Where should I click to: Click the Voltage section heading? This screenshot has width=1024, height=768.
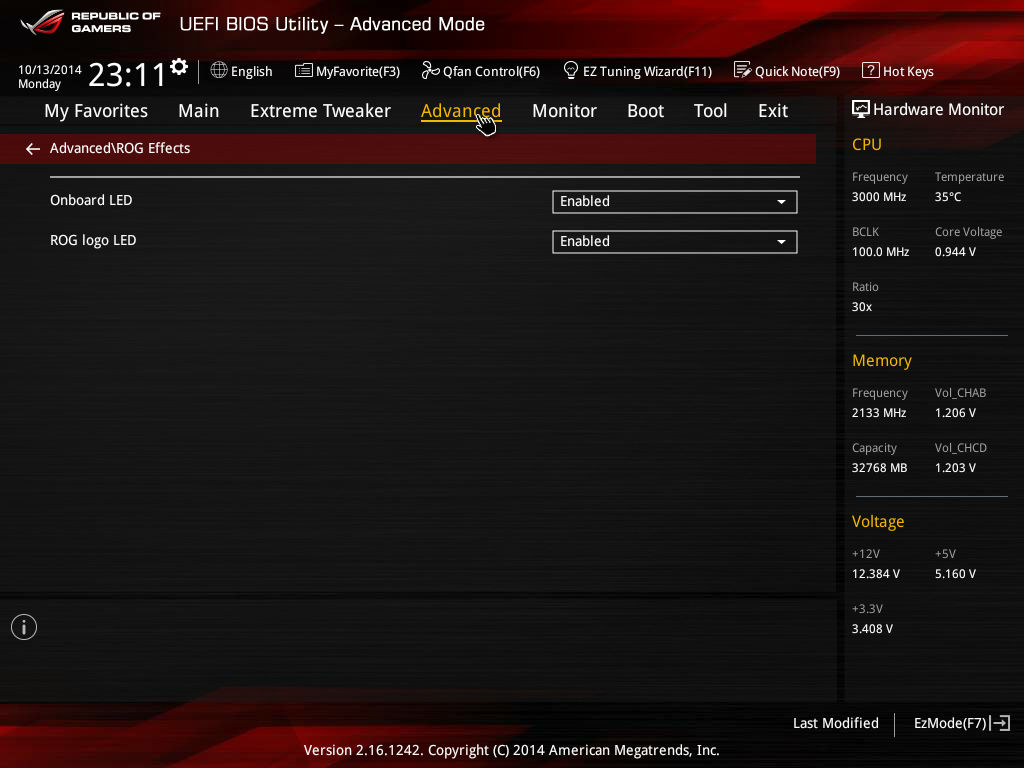878,521
